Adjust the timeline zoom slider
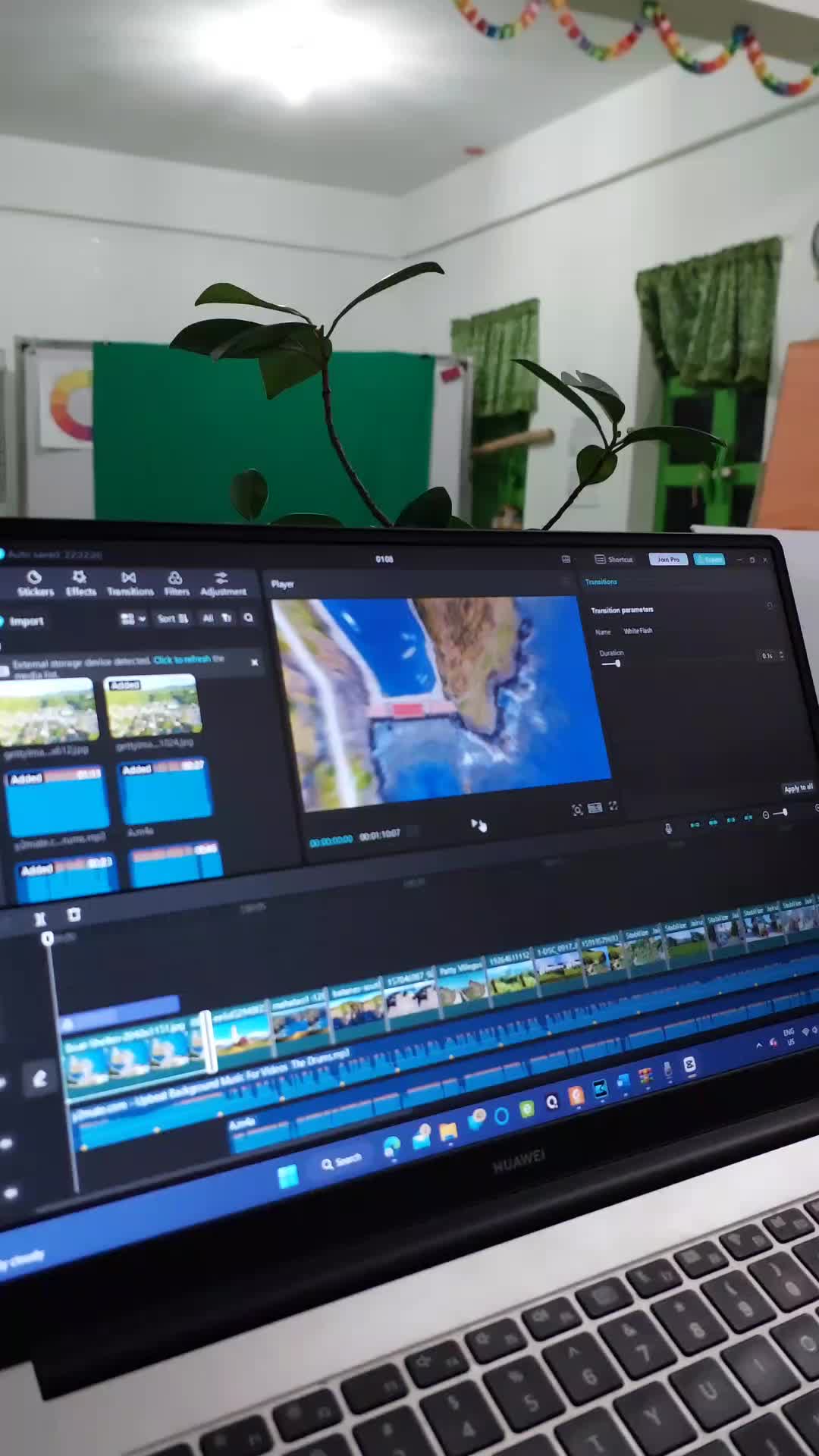819x1456 pixels. coord(784,813)
